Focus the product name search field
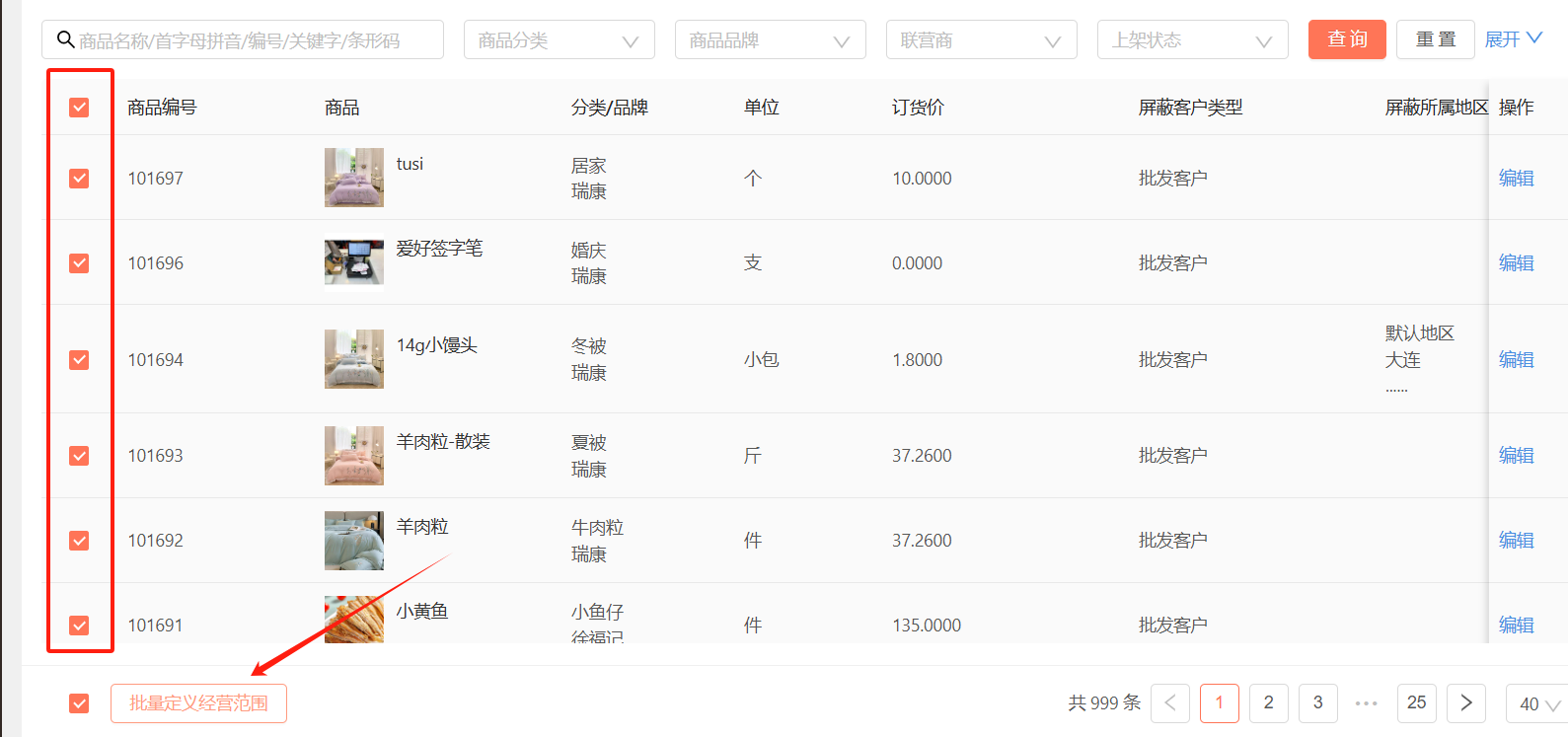 pos(243,39)
